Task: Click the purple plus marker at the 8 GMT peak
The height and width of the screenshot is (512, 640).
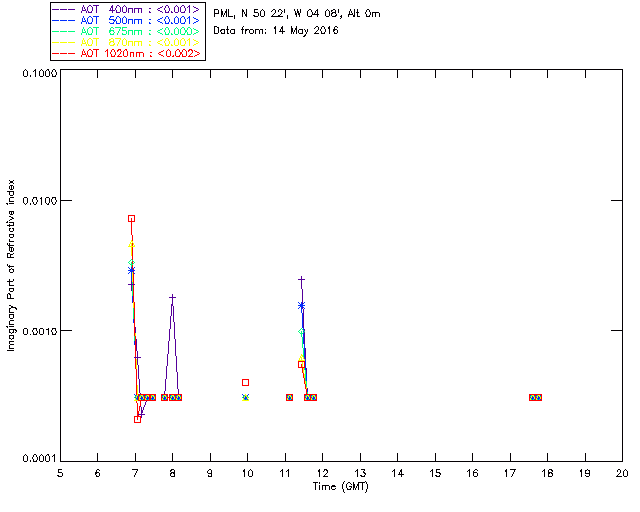Action: pyautogui.click(x=173, y=298)
